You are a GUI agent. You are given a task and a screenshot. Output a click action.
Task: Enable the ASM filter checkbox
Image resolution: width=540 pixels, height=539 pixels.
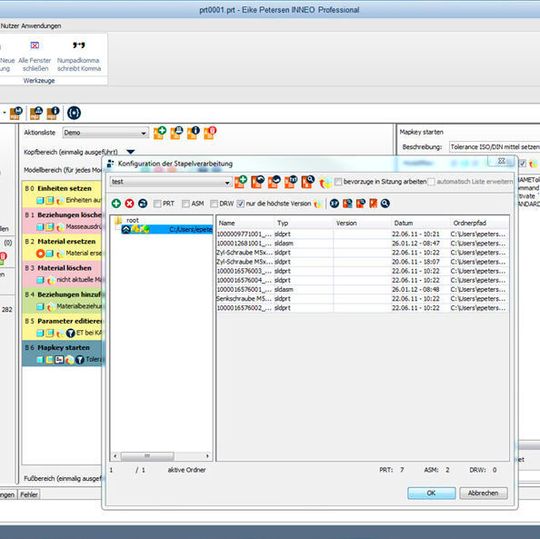click(186, 204)
